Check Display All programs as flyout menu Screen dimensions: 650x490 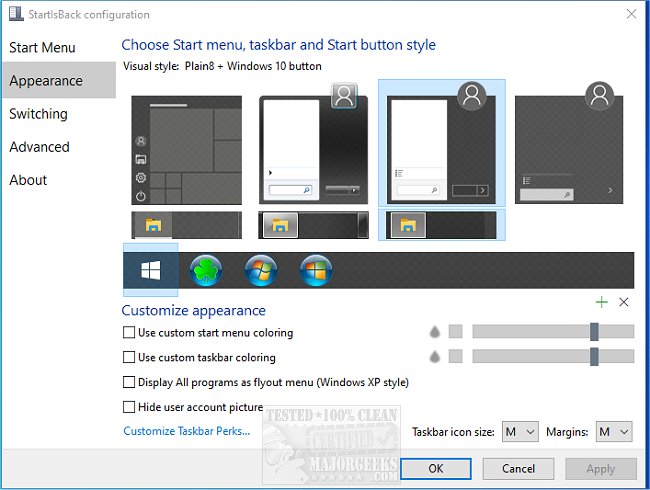pos(129,382)
